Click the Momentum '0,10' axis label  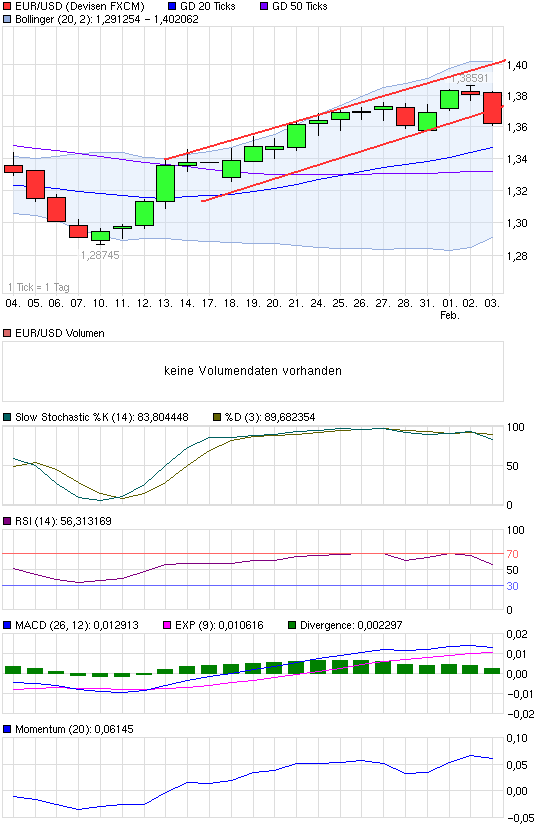pos(517,738)
